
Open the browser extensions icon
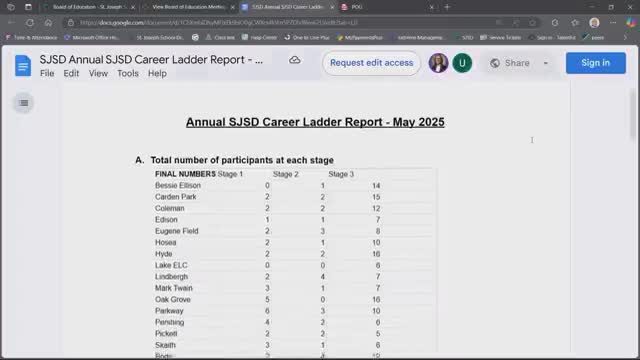click(x=555, y=22)
